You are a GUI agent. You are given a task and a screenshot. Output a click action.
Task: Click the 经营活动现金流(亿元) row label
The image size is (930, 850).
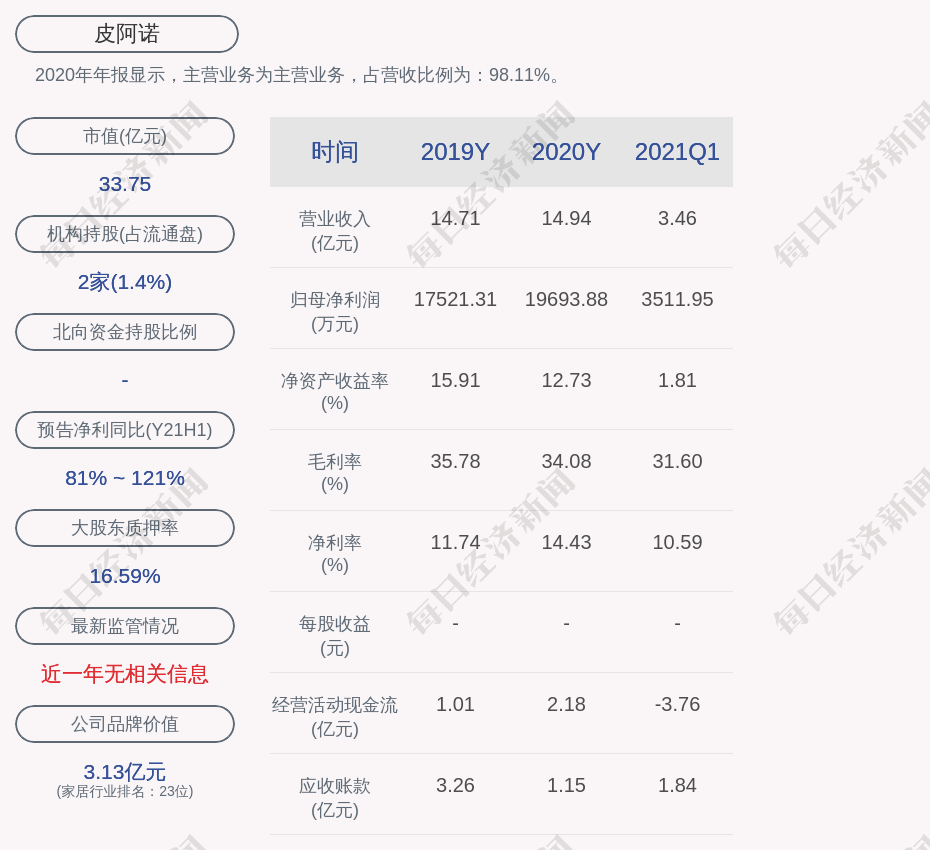335,717
